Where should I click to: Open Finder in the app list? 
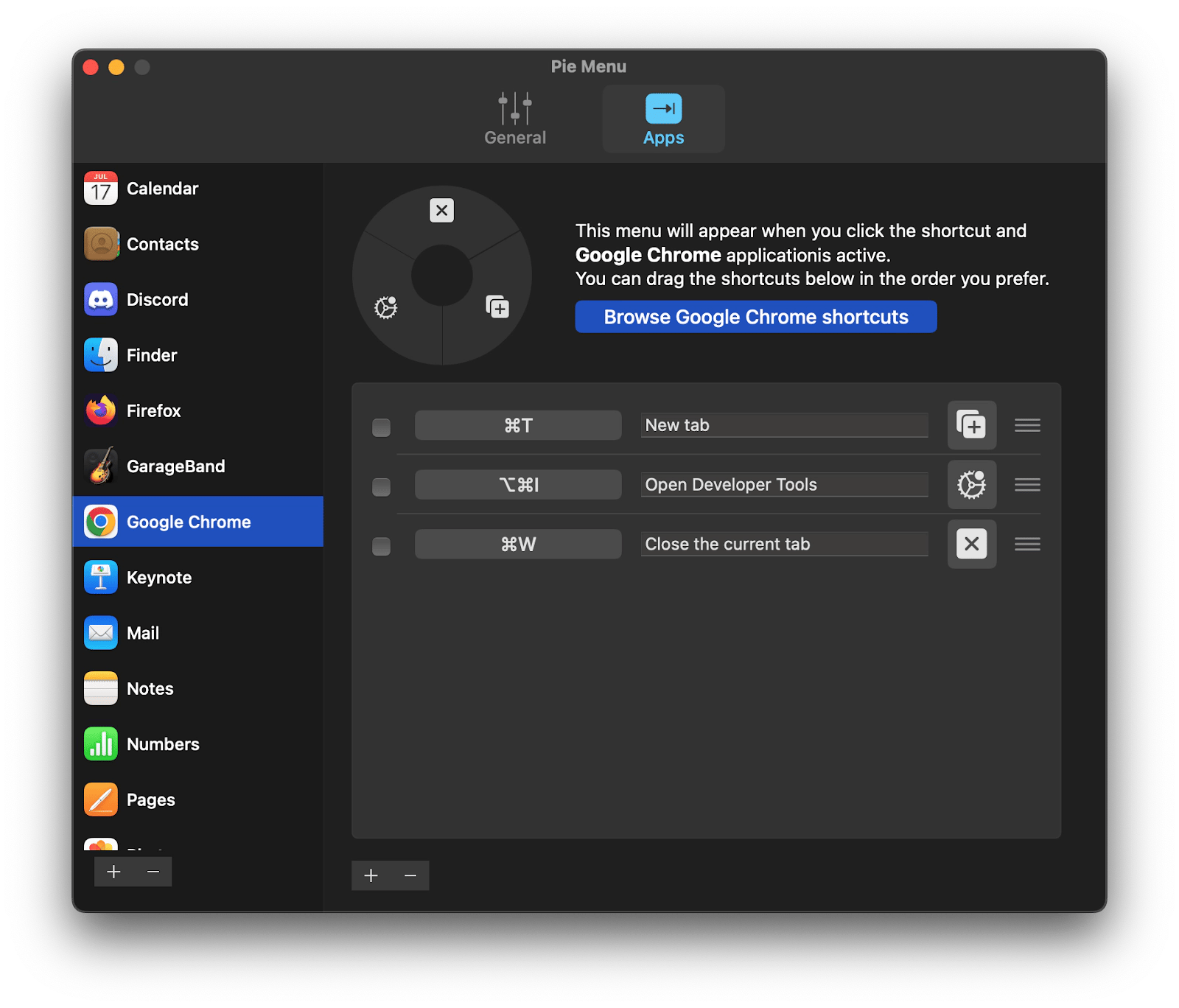[197, 355]
